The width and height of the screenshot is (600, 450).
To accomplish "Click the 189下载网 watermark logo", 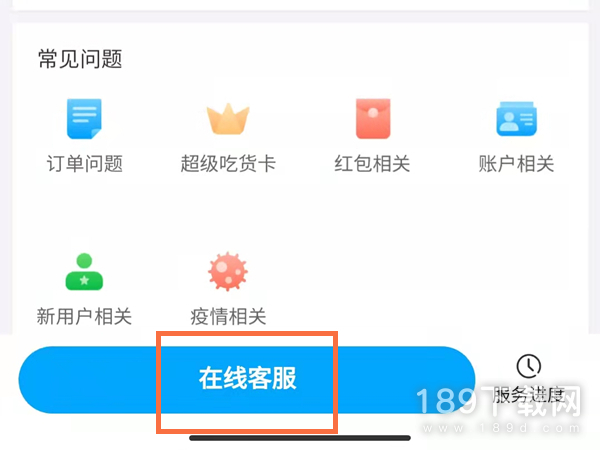I will (498, 401).
